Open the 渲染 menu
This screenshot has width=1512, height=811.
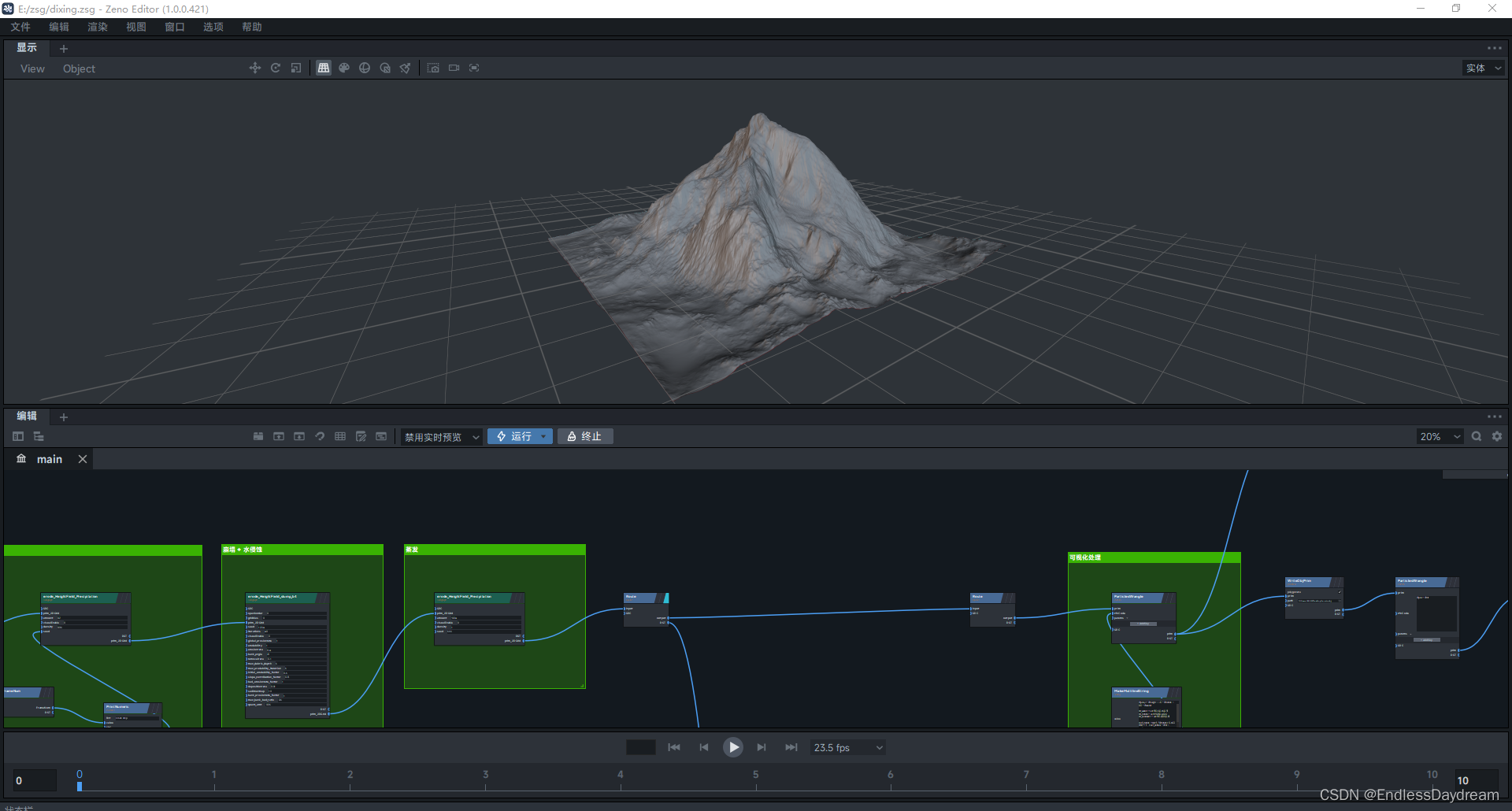98,27
